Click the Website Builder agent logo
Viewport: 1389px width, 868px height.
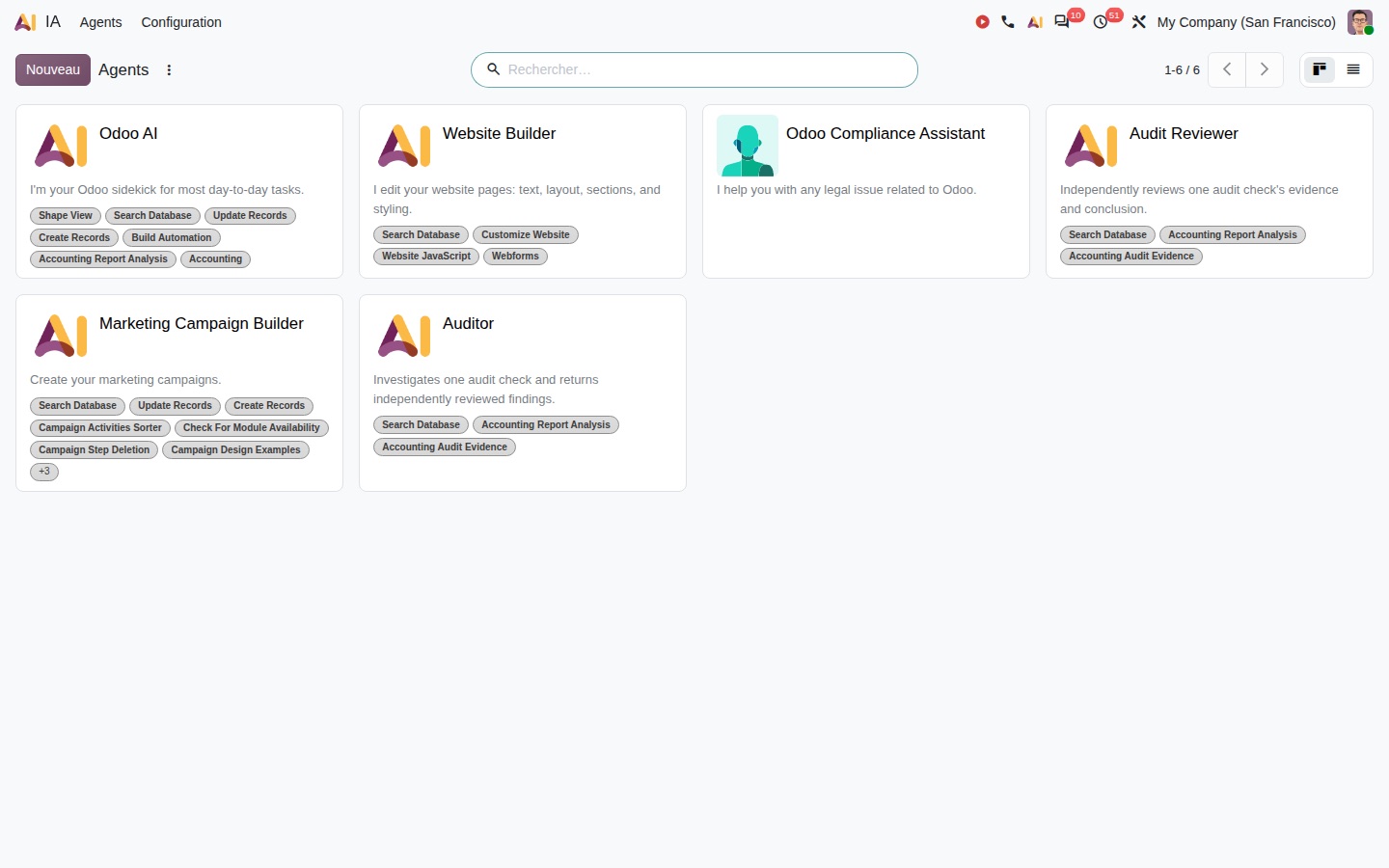(x=404, y=146)
